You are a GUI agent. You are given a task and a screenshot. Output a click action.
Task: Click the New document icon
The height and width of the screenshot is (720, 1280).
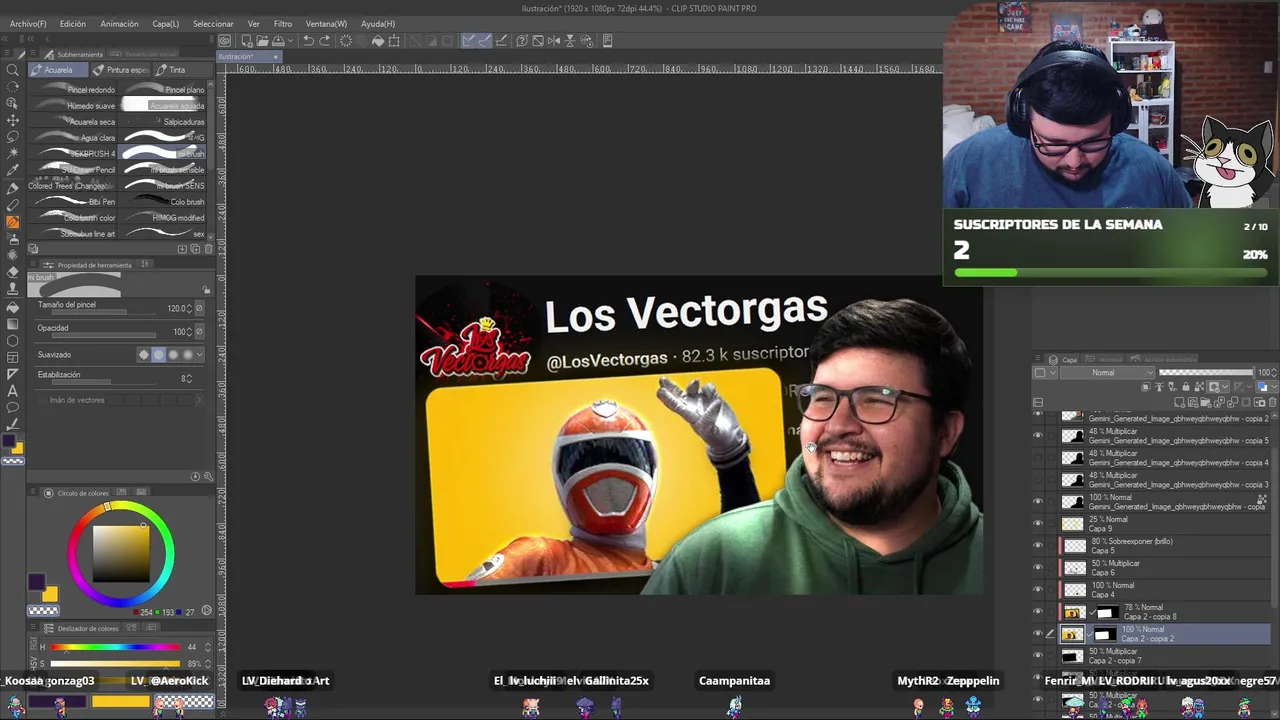tap(246, 41)
